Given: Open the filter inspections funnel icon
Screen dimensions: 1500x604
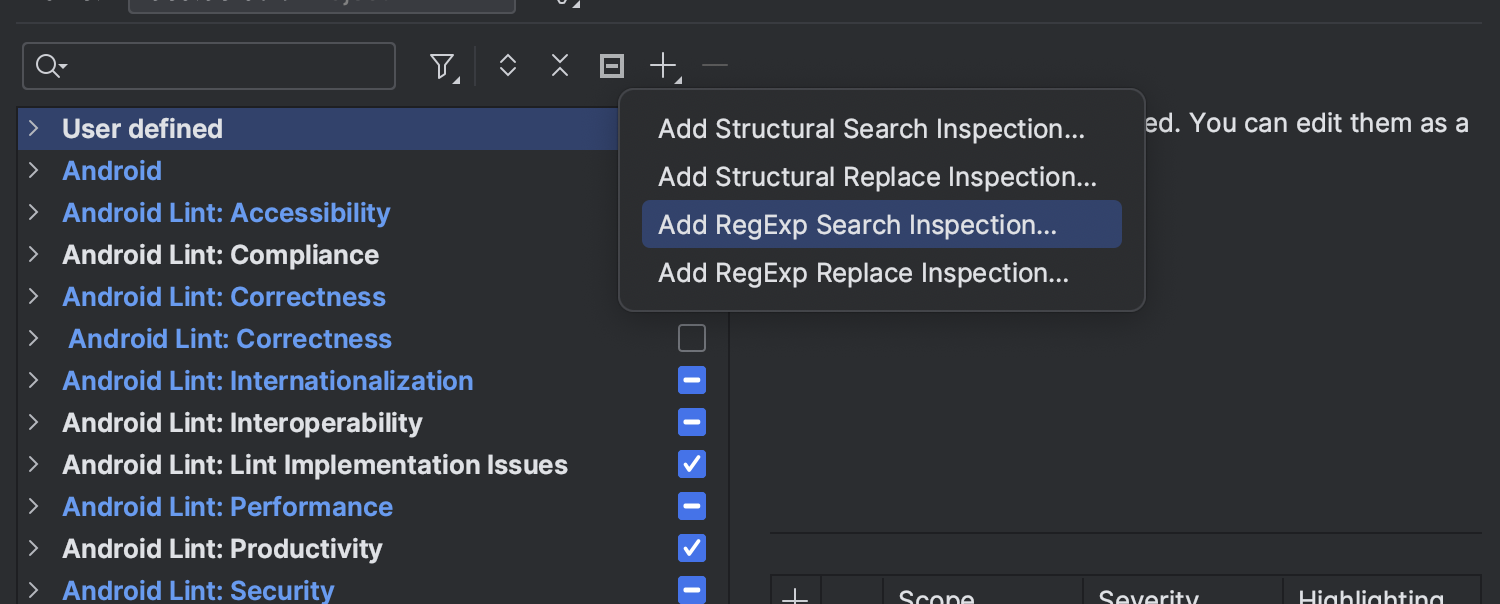Looking at the screenshot, I should 442,67.
